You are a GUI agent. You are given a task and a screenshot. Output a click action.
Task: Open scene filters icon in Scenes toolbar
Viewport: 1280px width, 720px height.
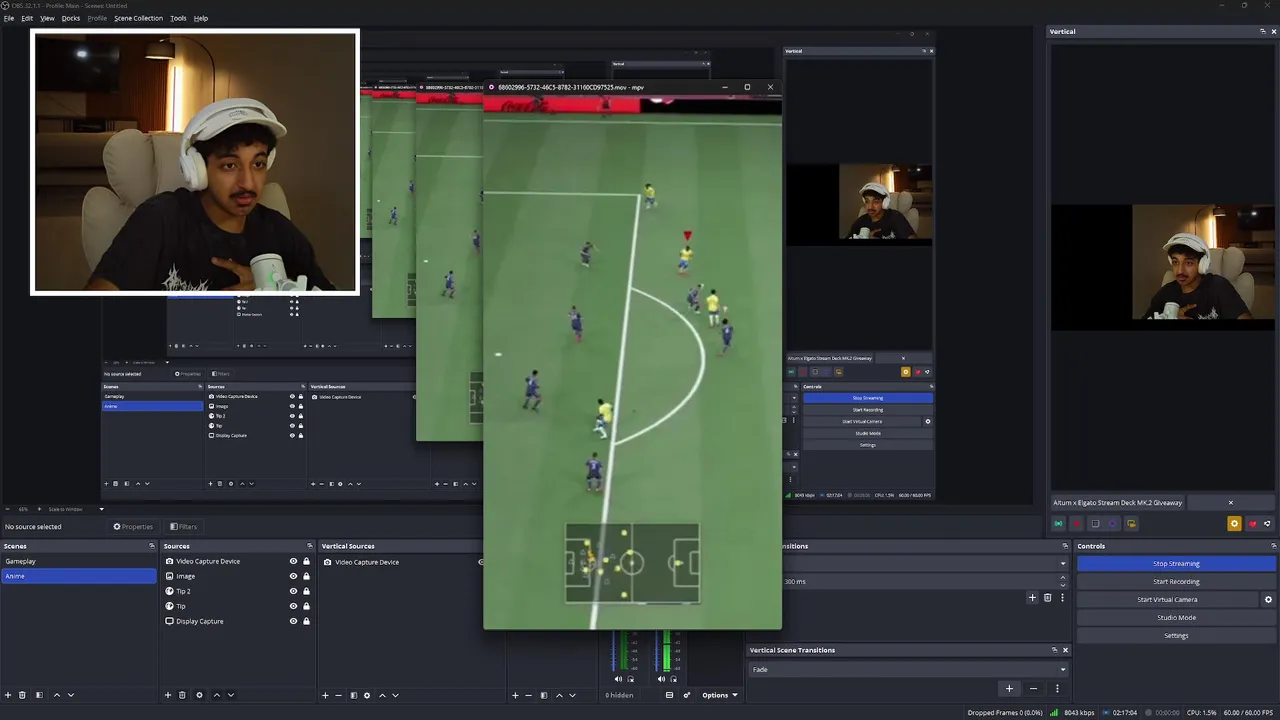[39, 695]
